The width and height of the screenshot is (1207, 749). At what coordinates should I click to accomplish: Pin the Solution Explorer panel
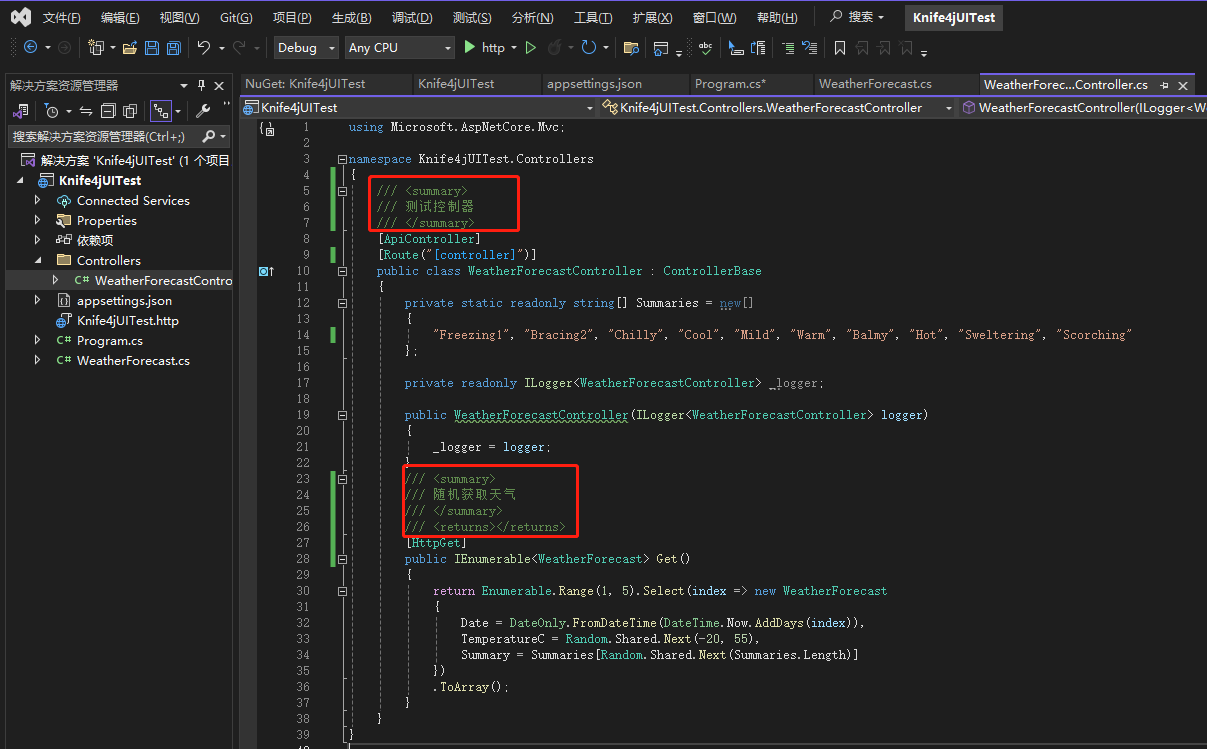click(202, 85)
